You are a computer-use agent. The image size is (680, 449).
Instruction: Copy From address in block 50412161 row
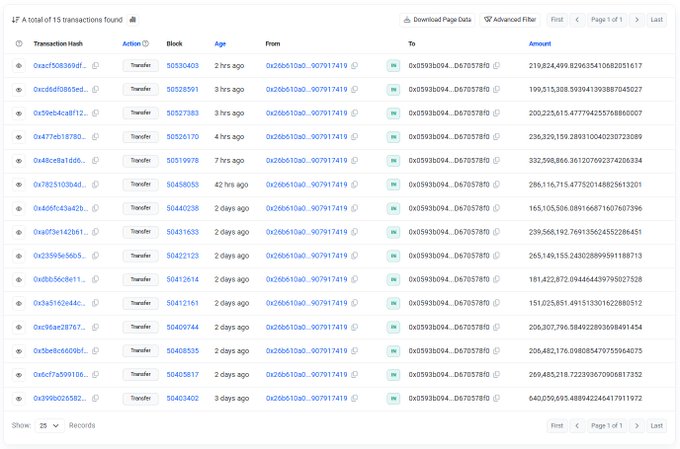[355, 303]
